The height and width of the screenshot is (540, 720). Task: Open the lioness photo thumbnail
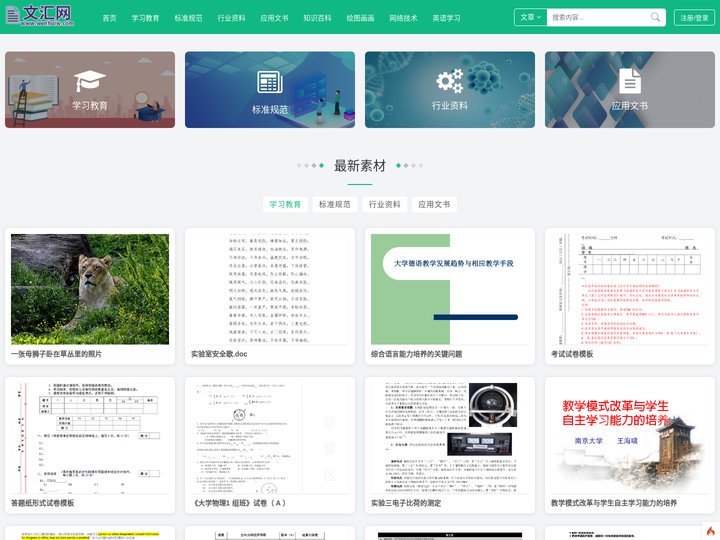(x=90, y=289)
